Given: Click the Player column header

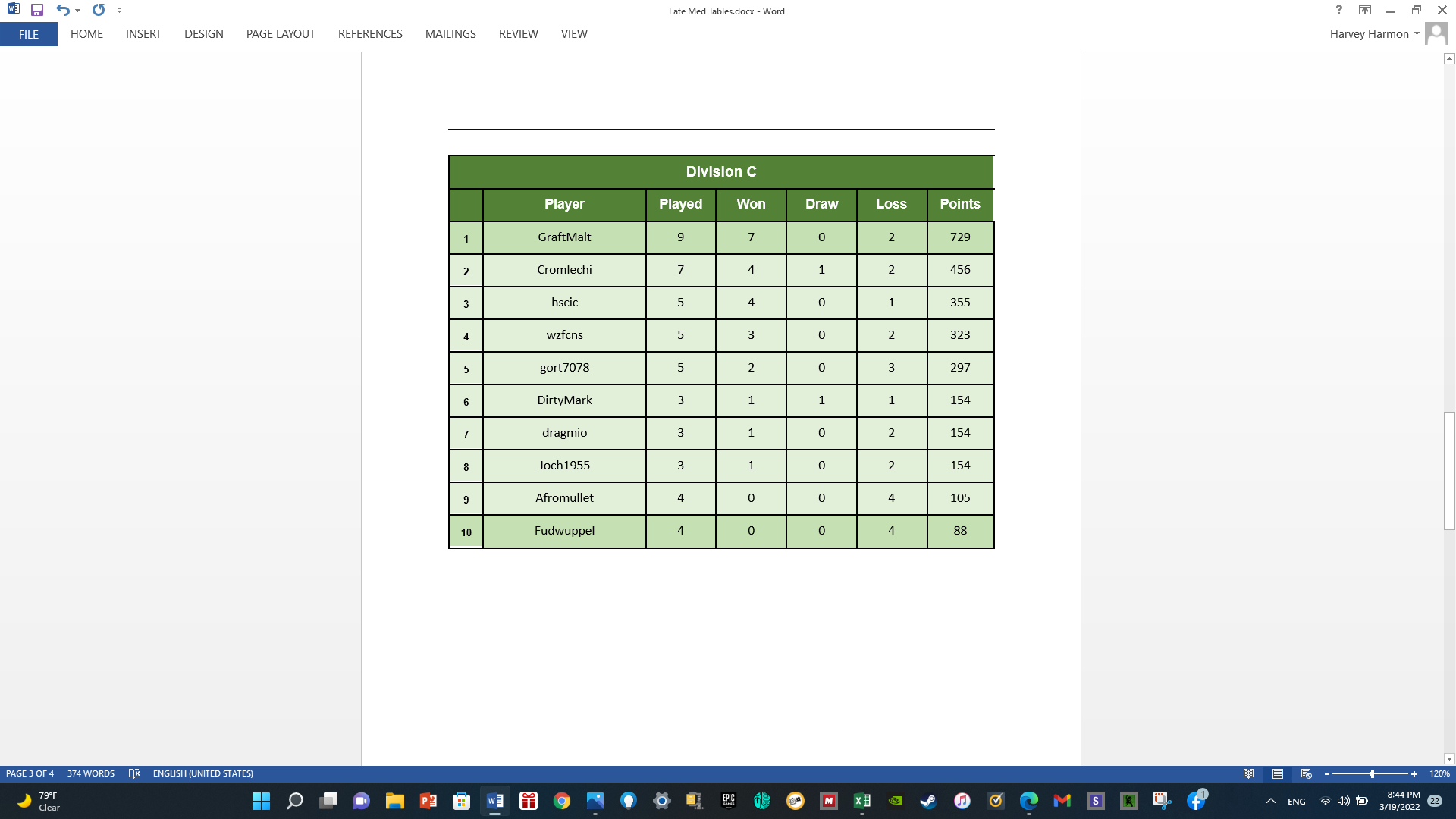Looking at the screenshot, I should 564,204.
